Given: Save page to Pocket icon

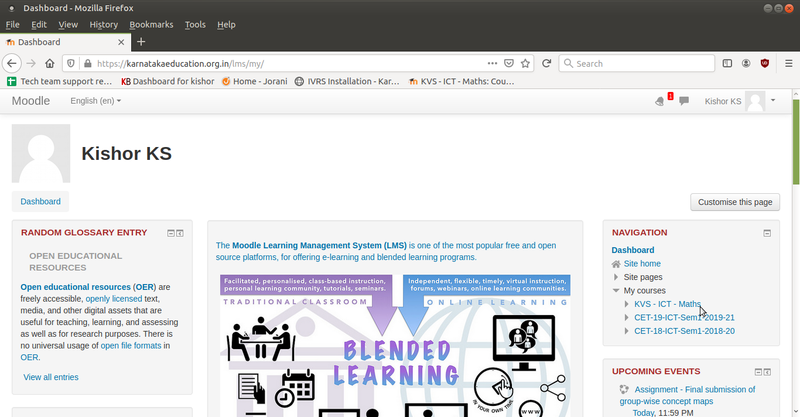Looking at the screenshot, I should 509,63.
